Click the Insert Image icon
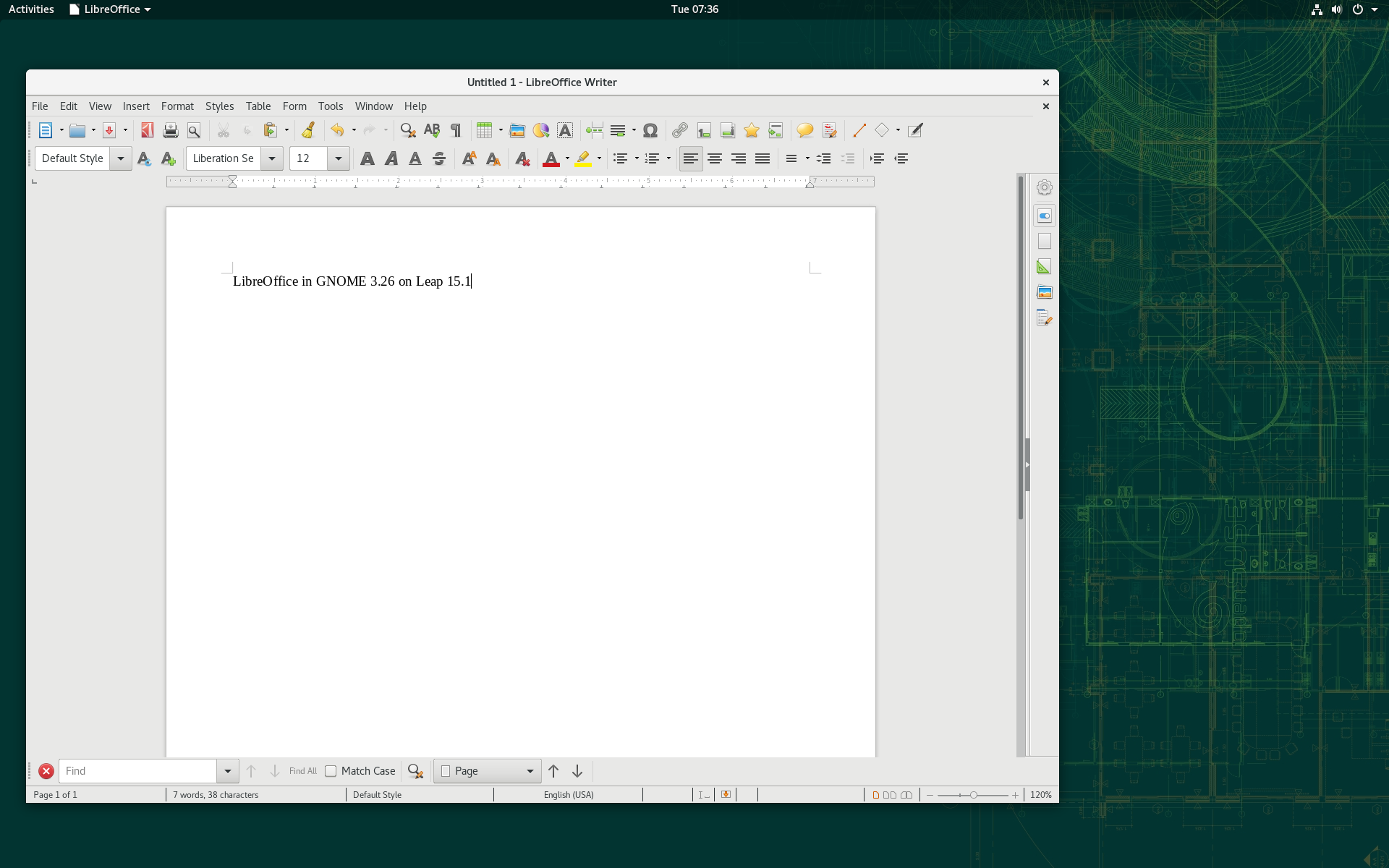This screenshot has height=868, width=1389. 517,130
